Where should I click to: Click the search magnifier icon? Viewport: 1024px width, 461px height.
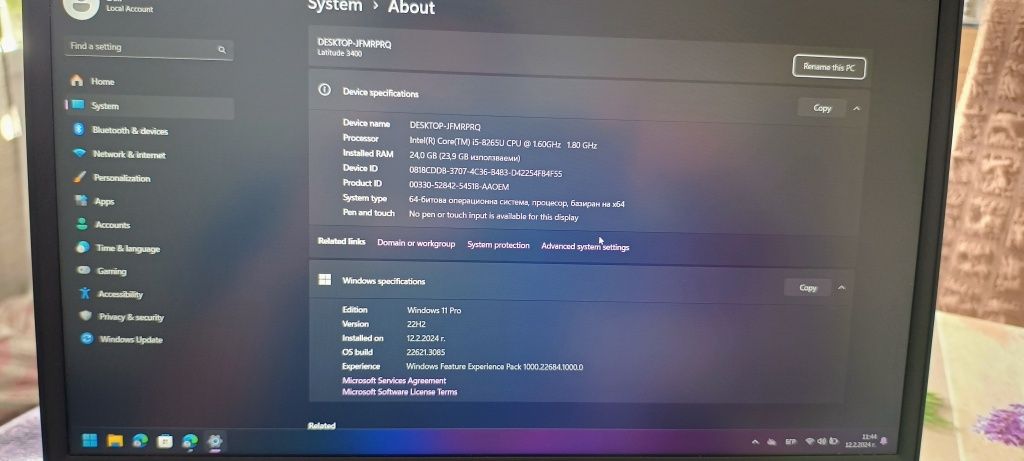(222, 50)
